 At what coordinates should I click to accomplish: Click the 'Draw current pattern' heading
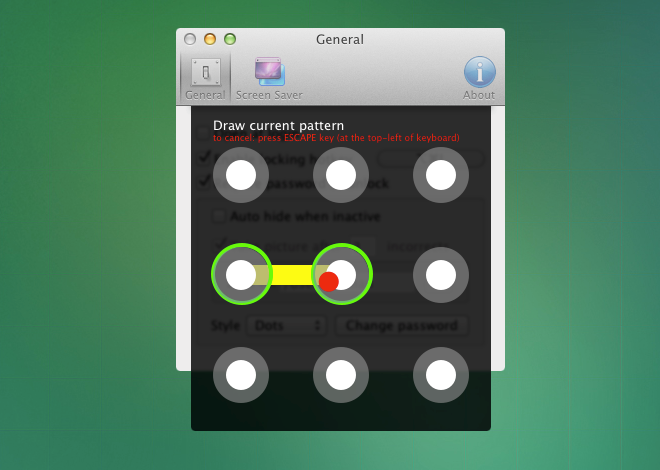click(278, 126)
